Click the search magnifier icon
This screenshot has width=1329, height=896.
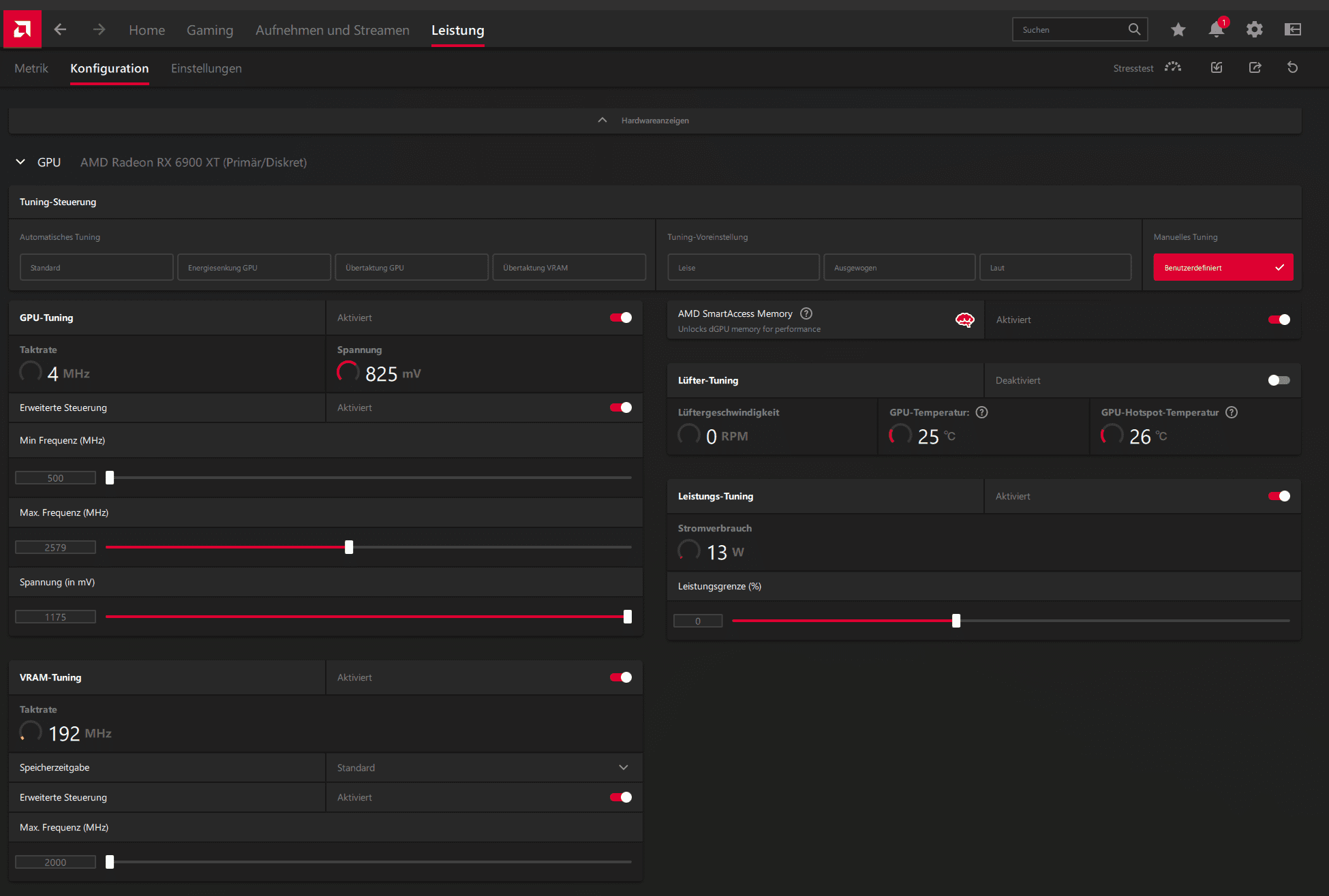tap(1134, 29)
